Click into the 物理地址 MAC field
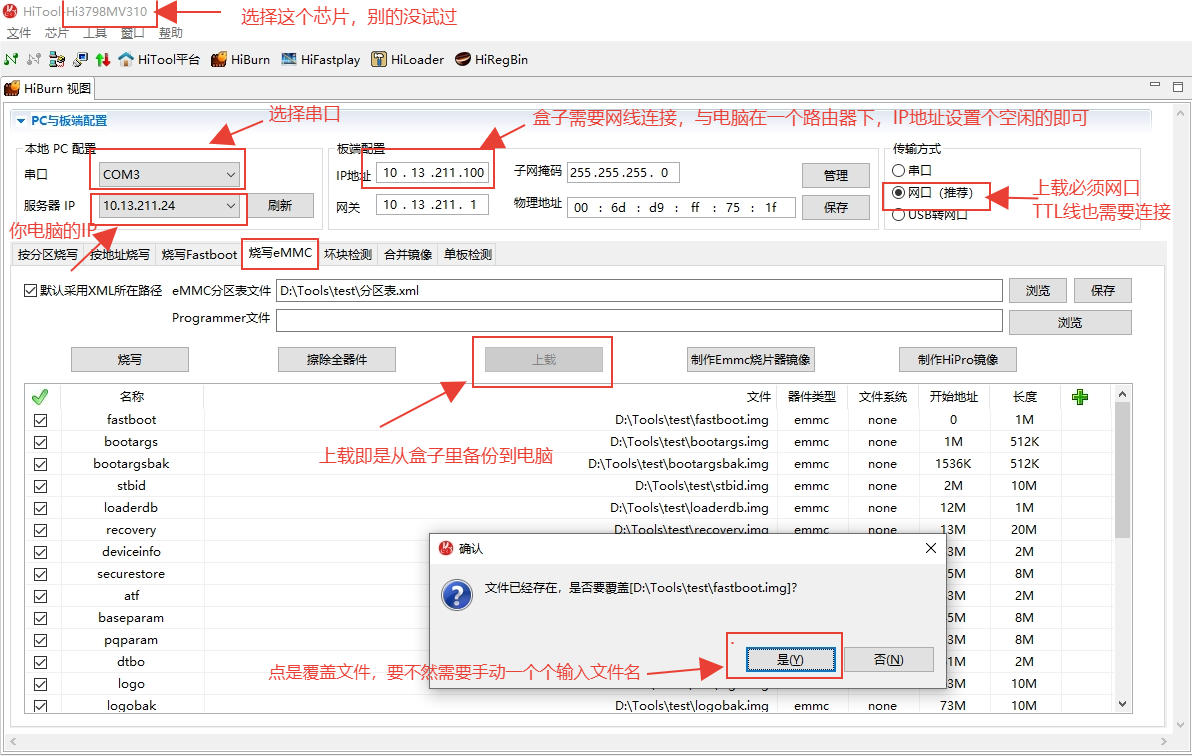The width and height of the screenshot is (1192, 756). pyautogui.click(x=681, y=208)
